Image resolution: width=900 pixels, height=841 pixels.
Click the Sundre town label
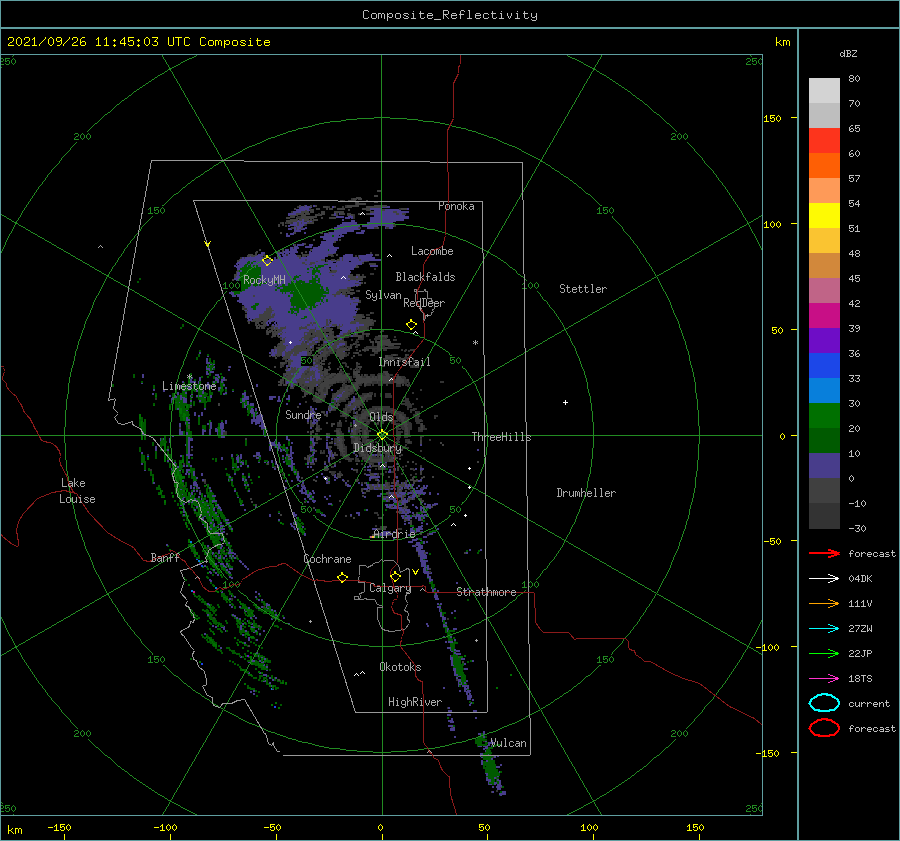303,414
